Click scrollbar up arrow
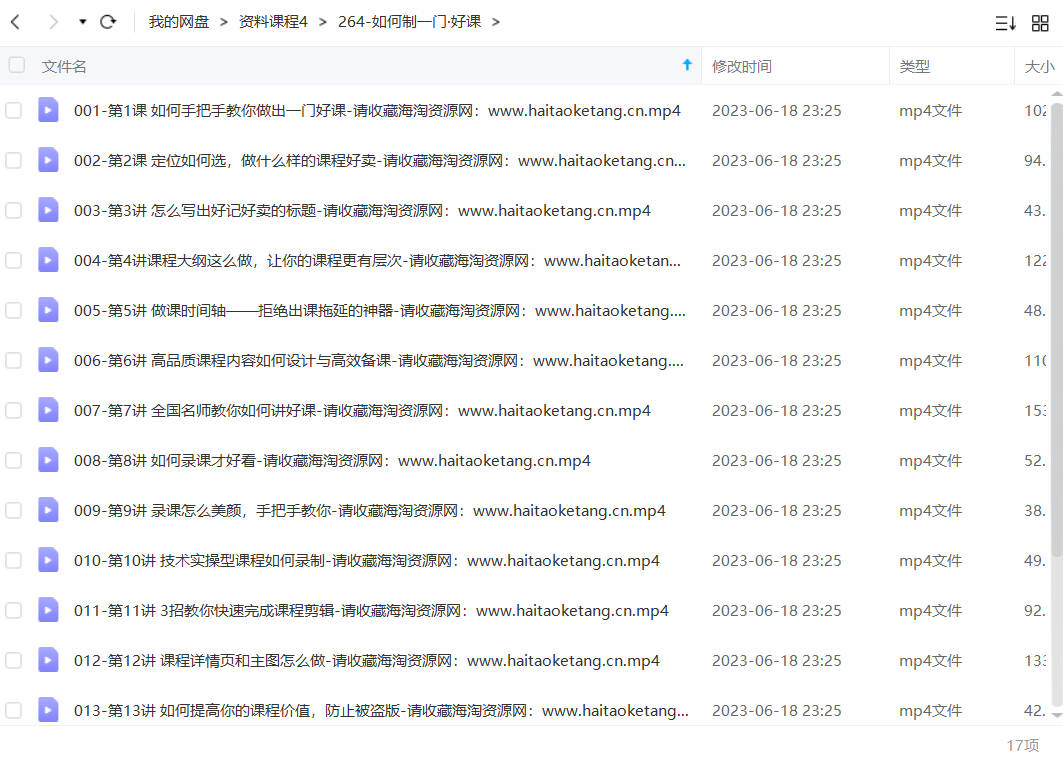The width and height of the screenshot is (1063, 763). tap(1057, 93)
